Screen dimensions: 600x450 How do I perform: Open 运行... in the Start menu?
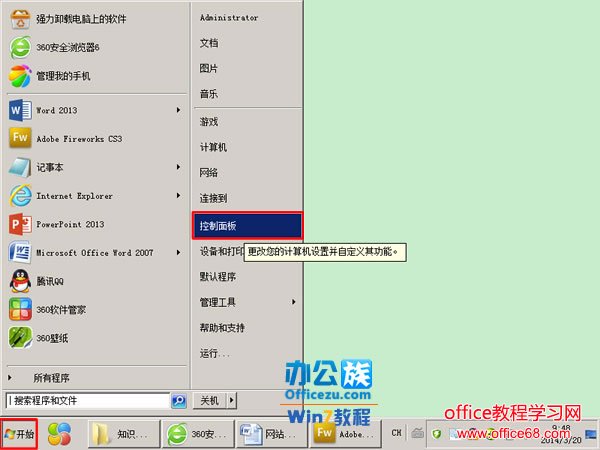click(214, 353)
